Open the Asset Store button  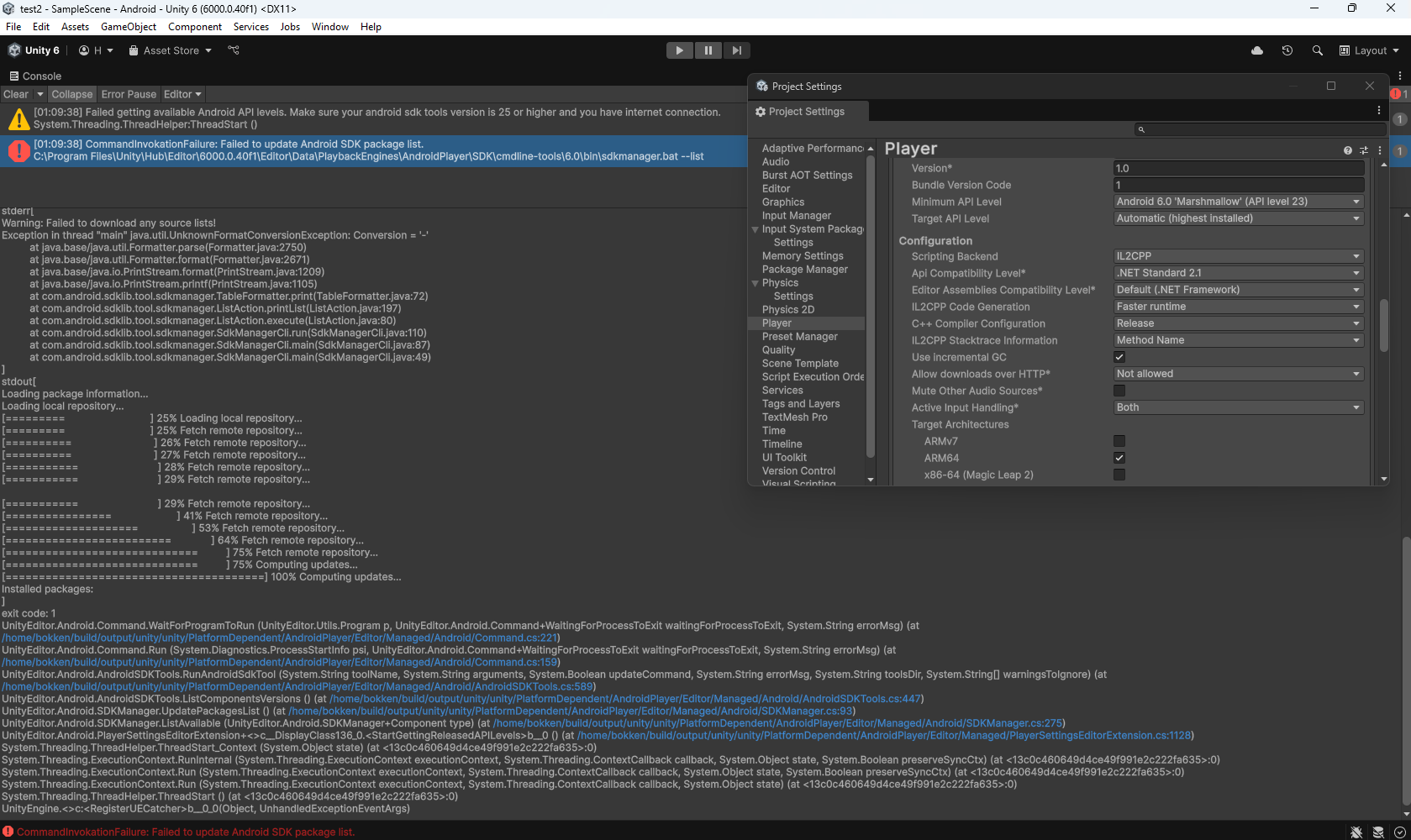click(x=170, y=50)
